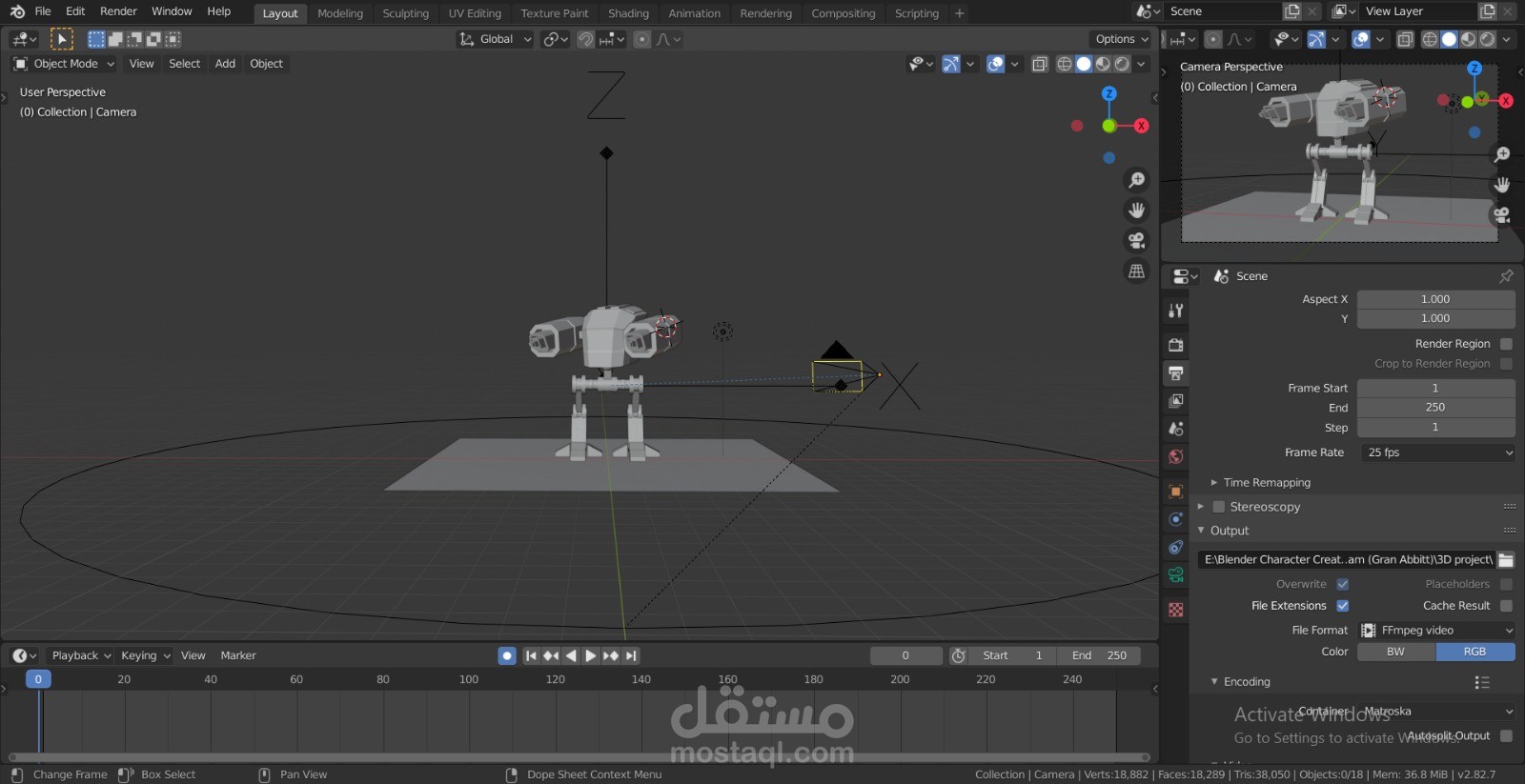Click the Frame Start value field

coord(1436,388)
